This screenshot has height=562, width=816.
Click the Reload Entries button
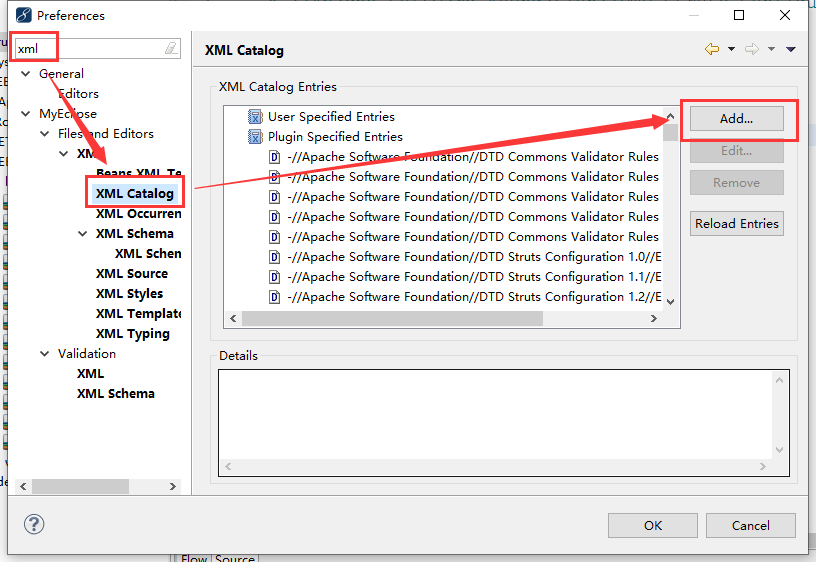pos(736,224)
